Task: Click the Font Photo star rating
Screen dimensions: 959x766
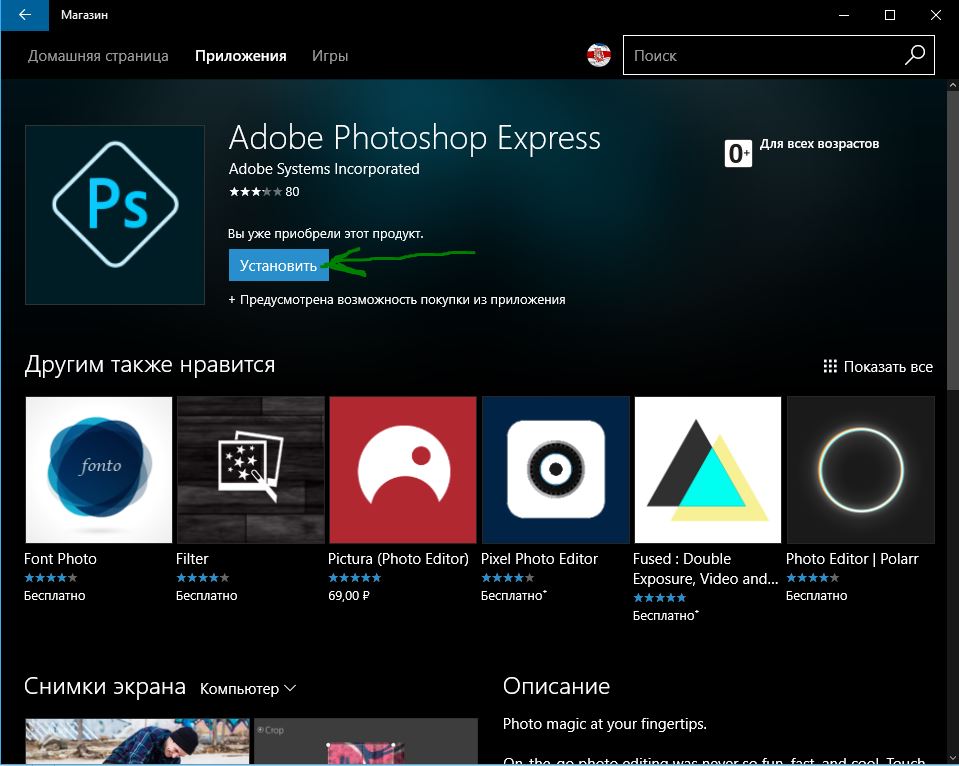Action: [51, 578]
